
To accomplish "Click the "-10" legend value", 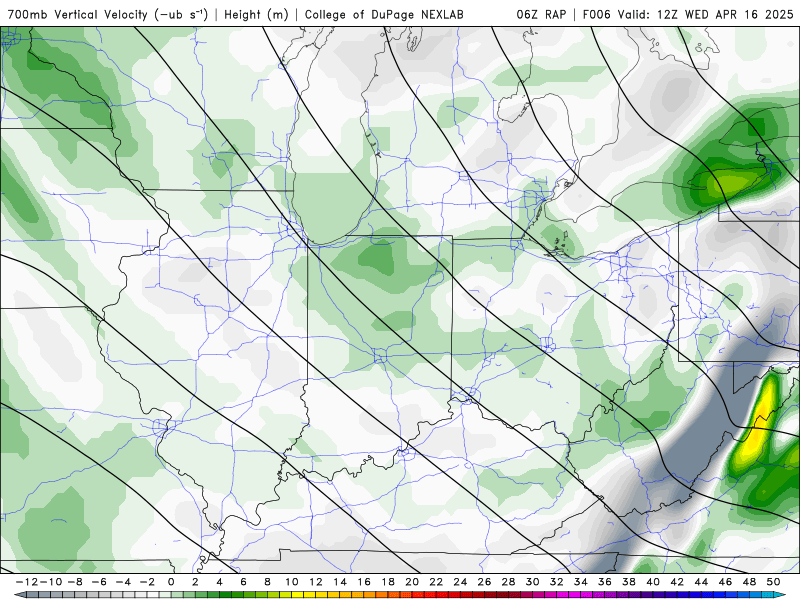I will tap(49, 582).
